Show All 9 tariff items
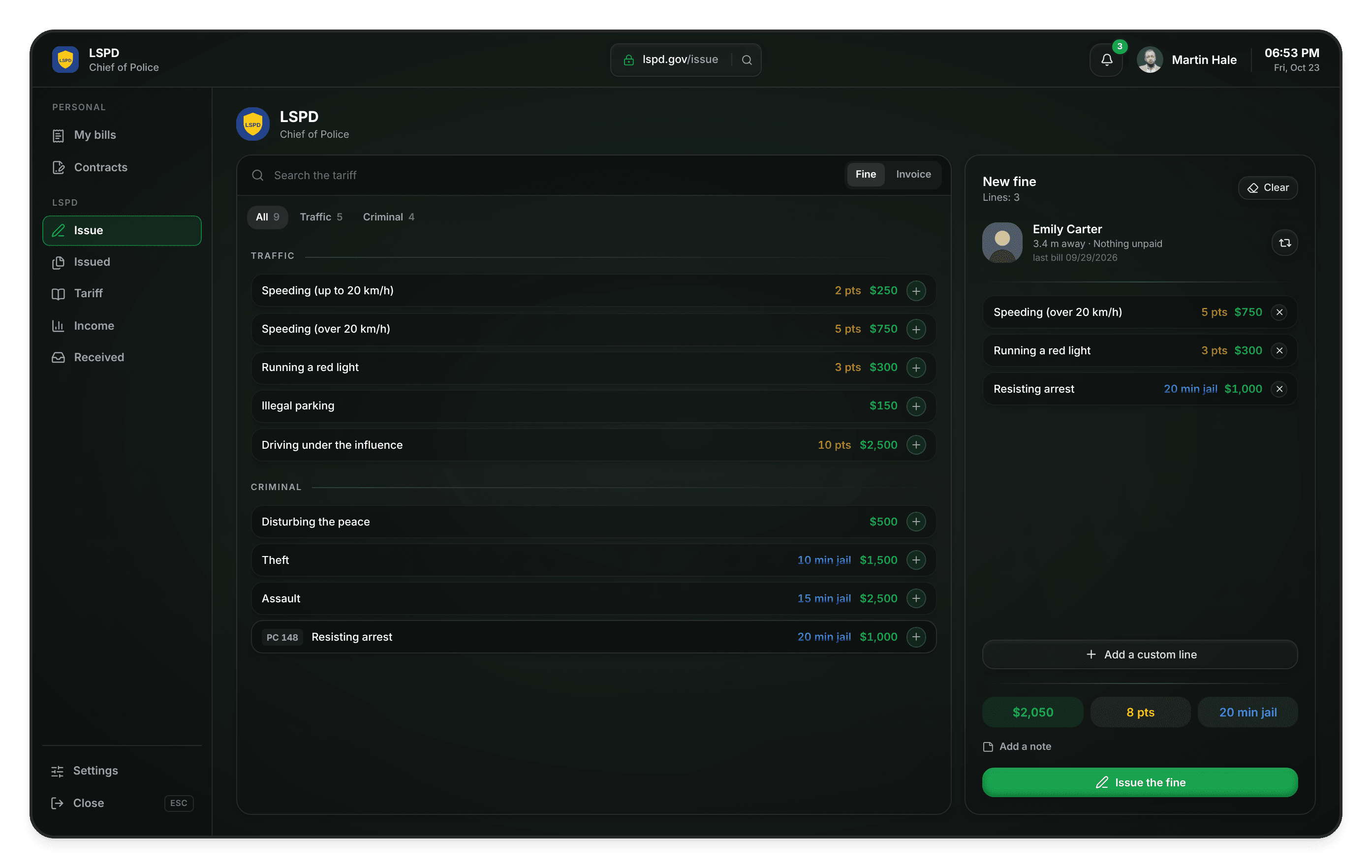Screen dimensions: 1372x868 click(x=267, y=217)
